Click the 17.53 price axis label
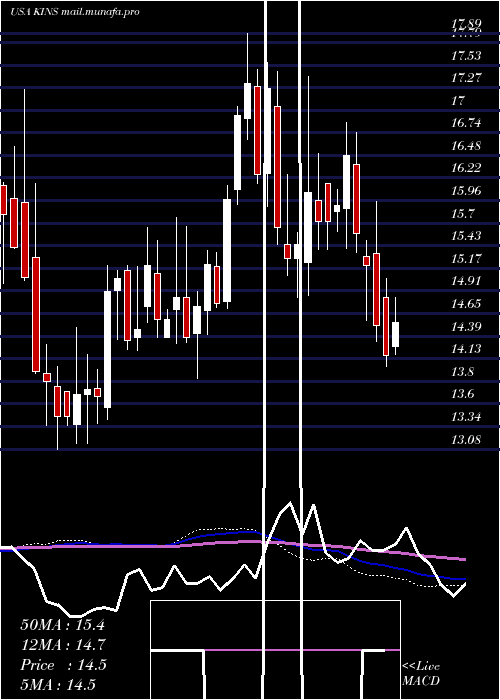This screenshot has height=700, width=500. click(x=466, y=56)
